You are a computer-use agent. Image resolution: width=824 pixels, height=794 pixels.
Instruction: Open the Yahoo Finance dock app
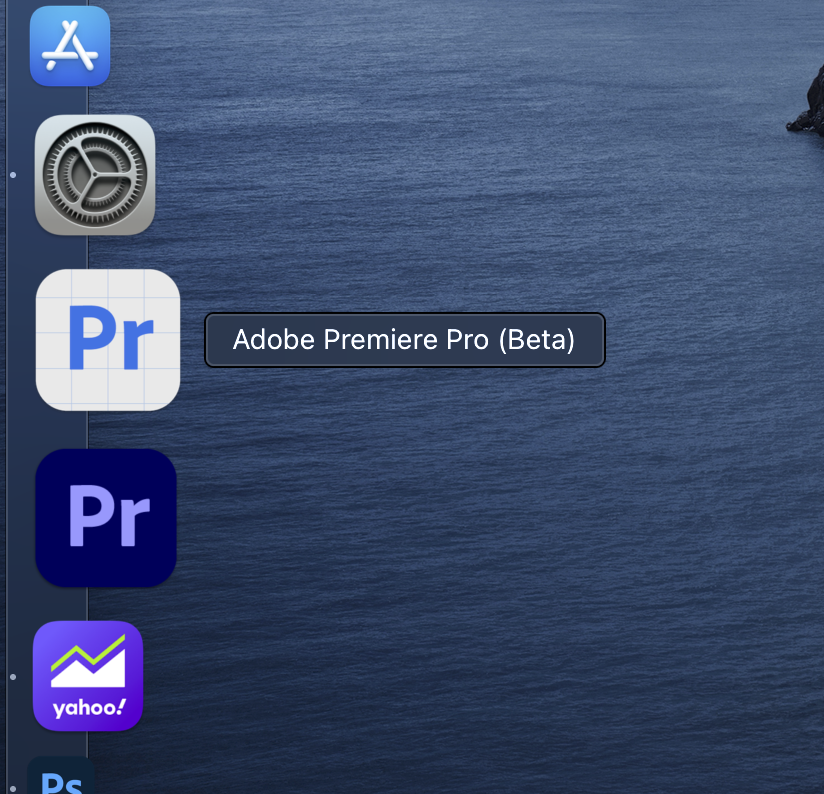pos(88,676)
